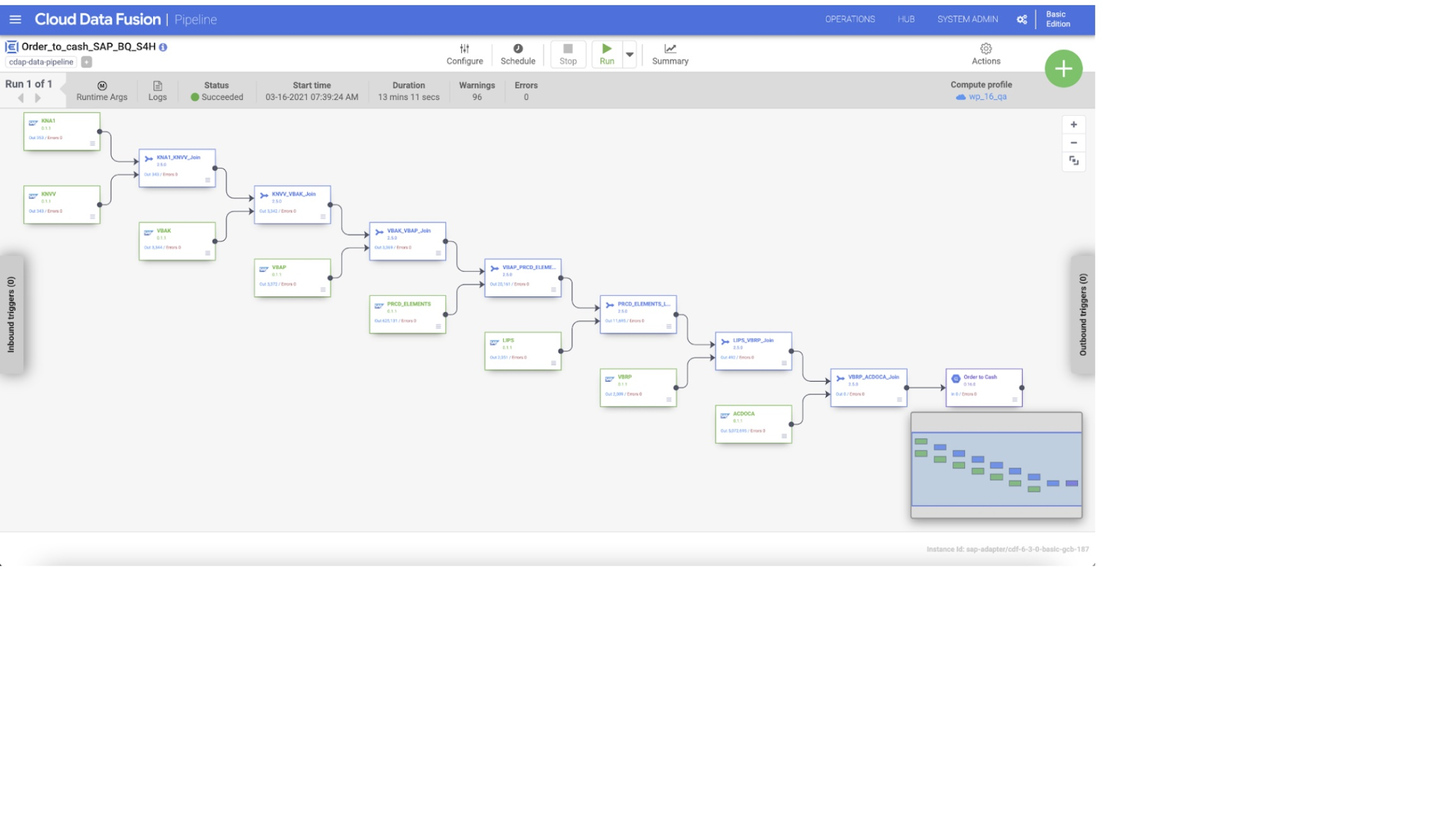Click the Errors count 0
This screenshot has width=1456, height=819.
click(x=526, y=97)
